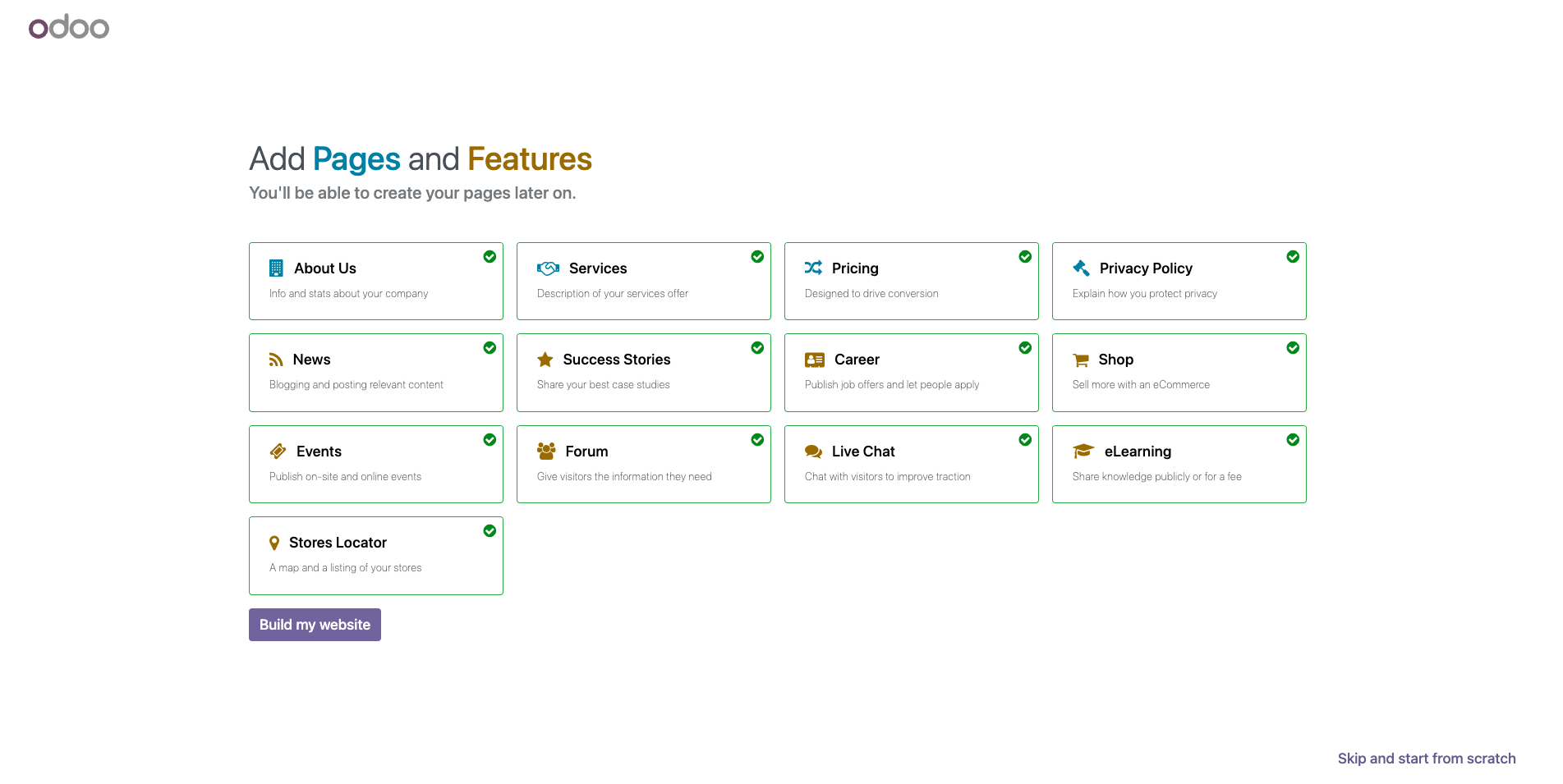Click the handshake icon on Services
The width and height of the screenshot is (1563, 784).
click(x=548, y=268)
